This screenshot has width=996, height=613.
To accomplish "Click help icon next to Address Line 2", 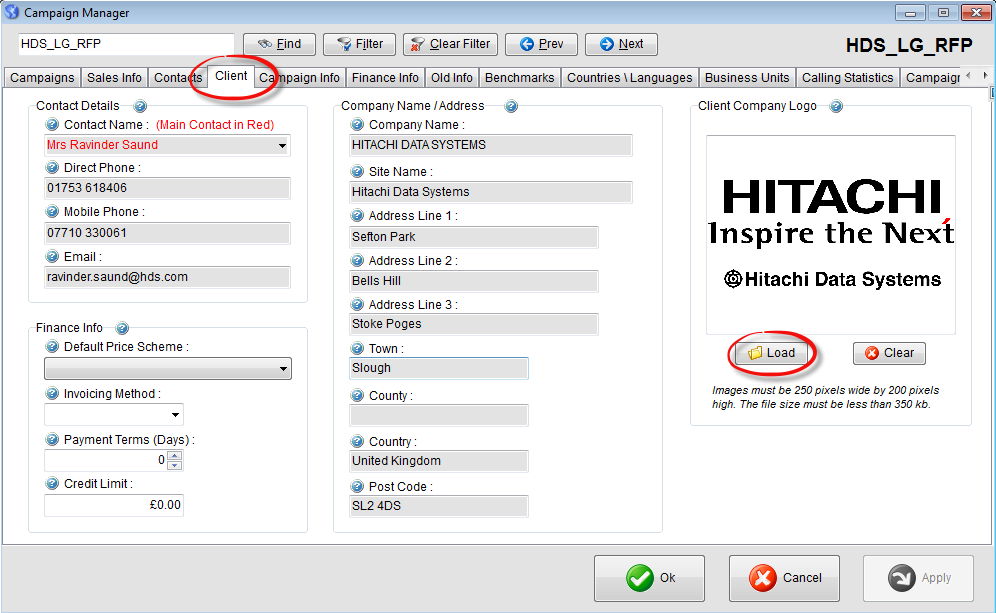I will click(358, 260).
